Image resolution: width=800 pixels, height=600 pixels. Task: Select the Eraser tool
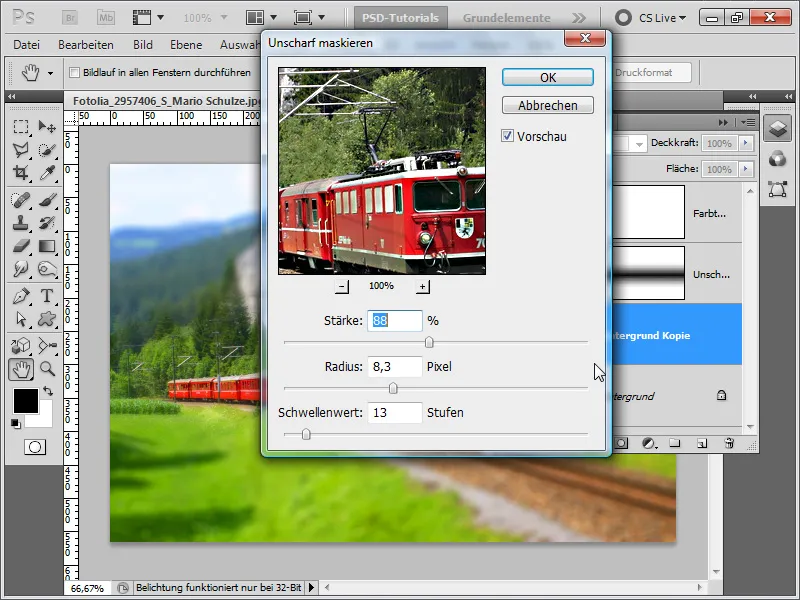tap(21, 246)
